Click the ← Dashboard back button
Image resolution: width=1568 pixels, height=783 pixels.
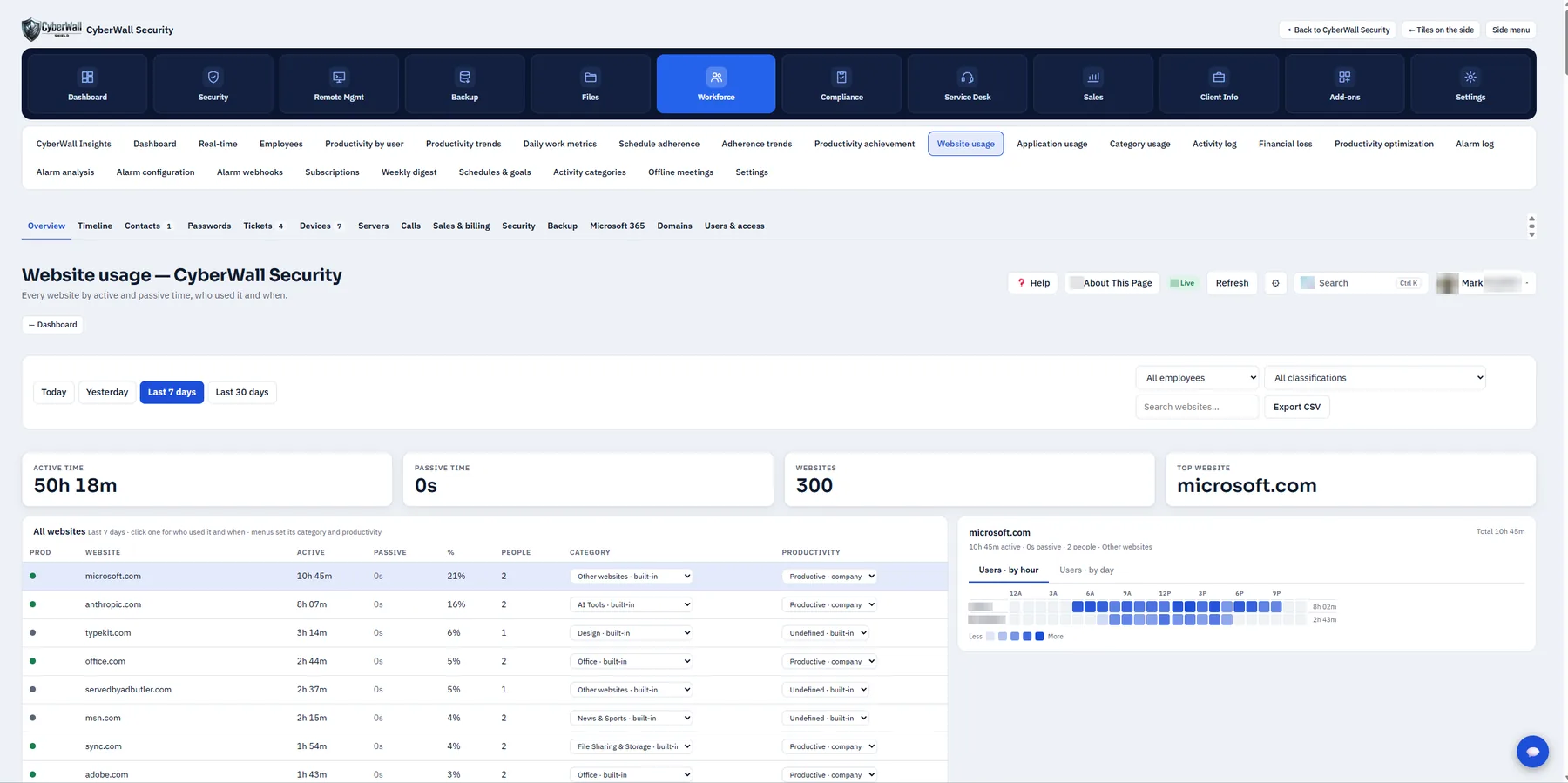click(x=52, y=325)
